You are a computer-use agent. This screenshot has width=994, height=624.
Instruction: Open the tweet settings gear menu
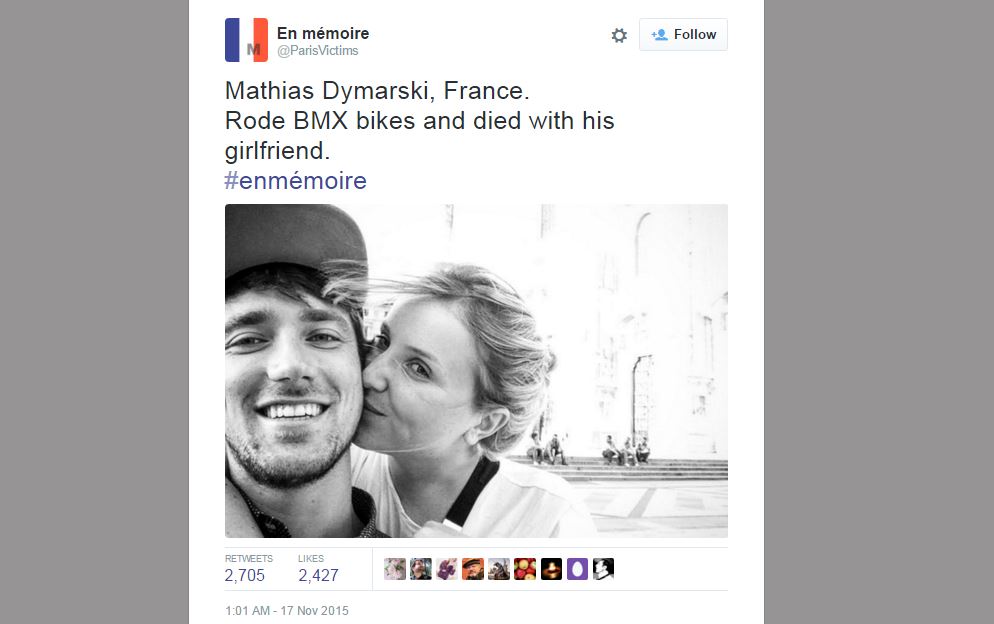coord(619,35)
